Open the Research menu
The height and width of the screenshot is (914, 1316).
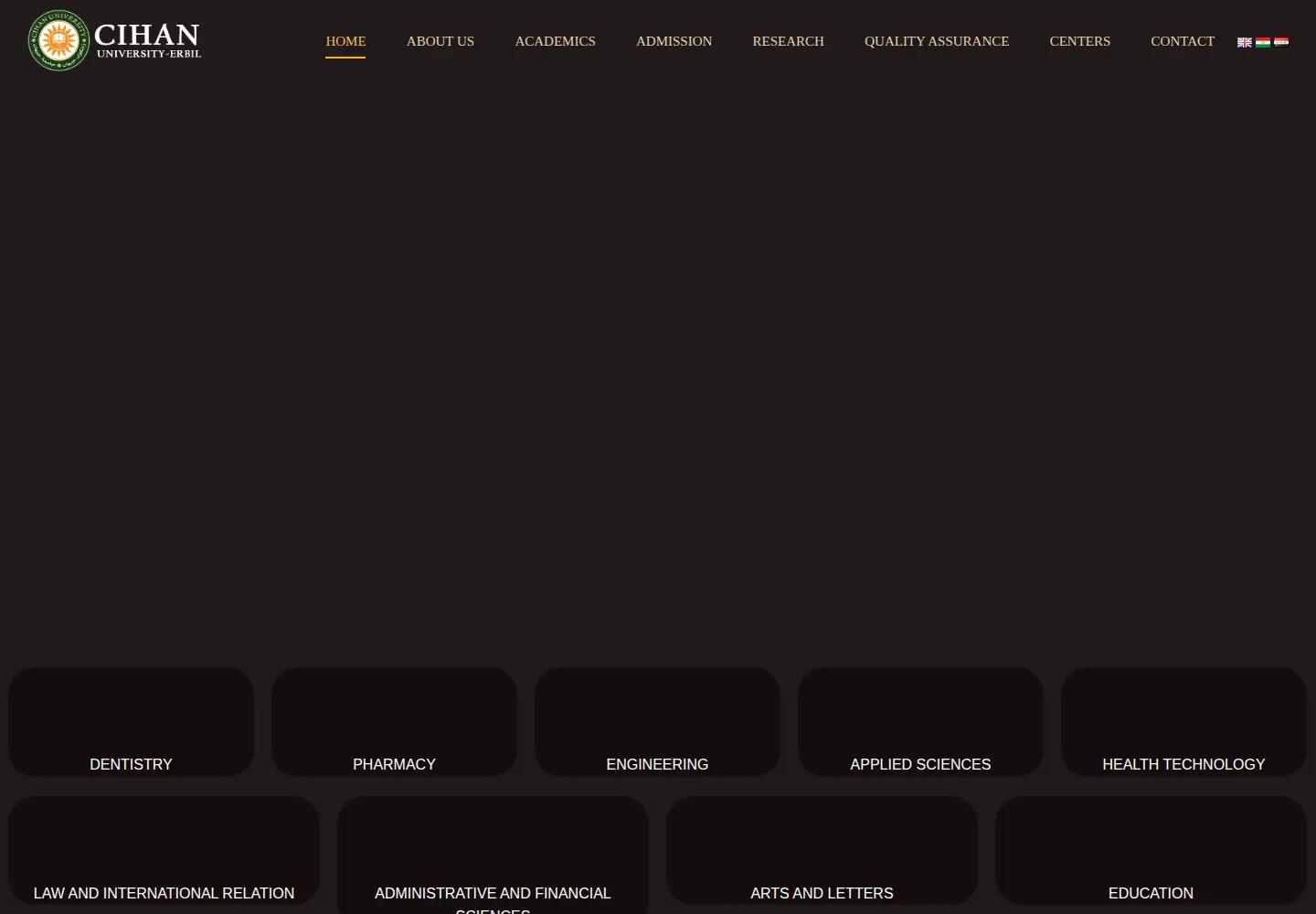[788, 41]
